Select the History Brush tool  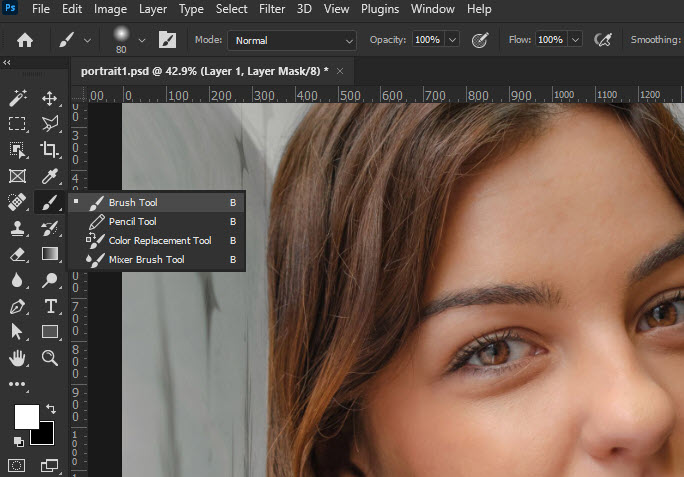(x=49, y=228)
